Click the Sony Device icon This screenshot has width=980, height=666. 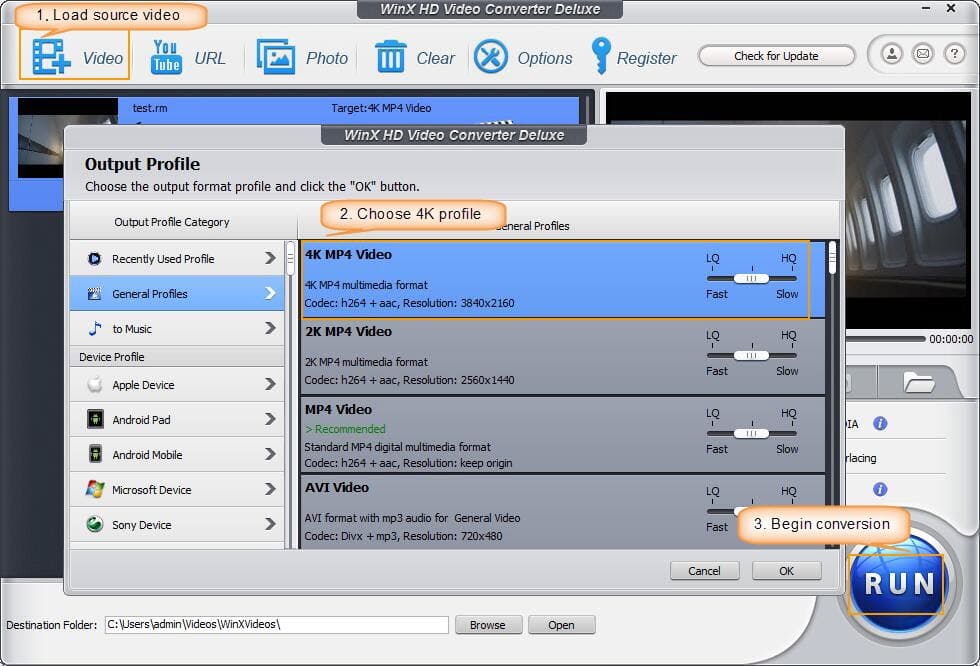coord(95,524)
